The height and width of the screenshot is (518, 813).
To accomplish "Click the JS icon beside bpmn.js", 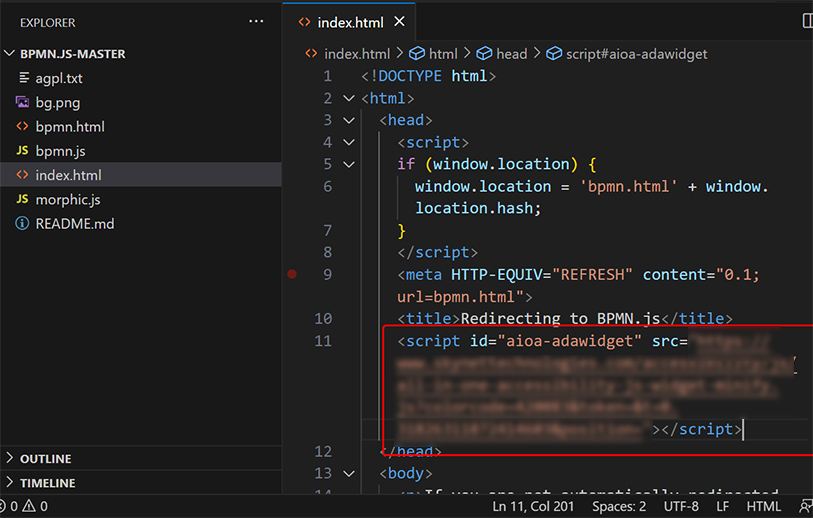I will (22, 150).
